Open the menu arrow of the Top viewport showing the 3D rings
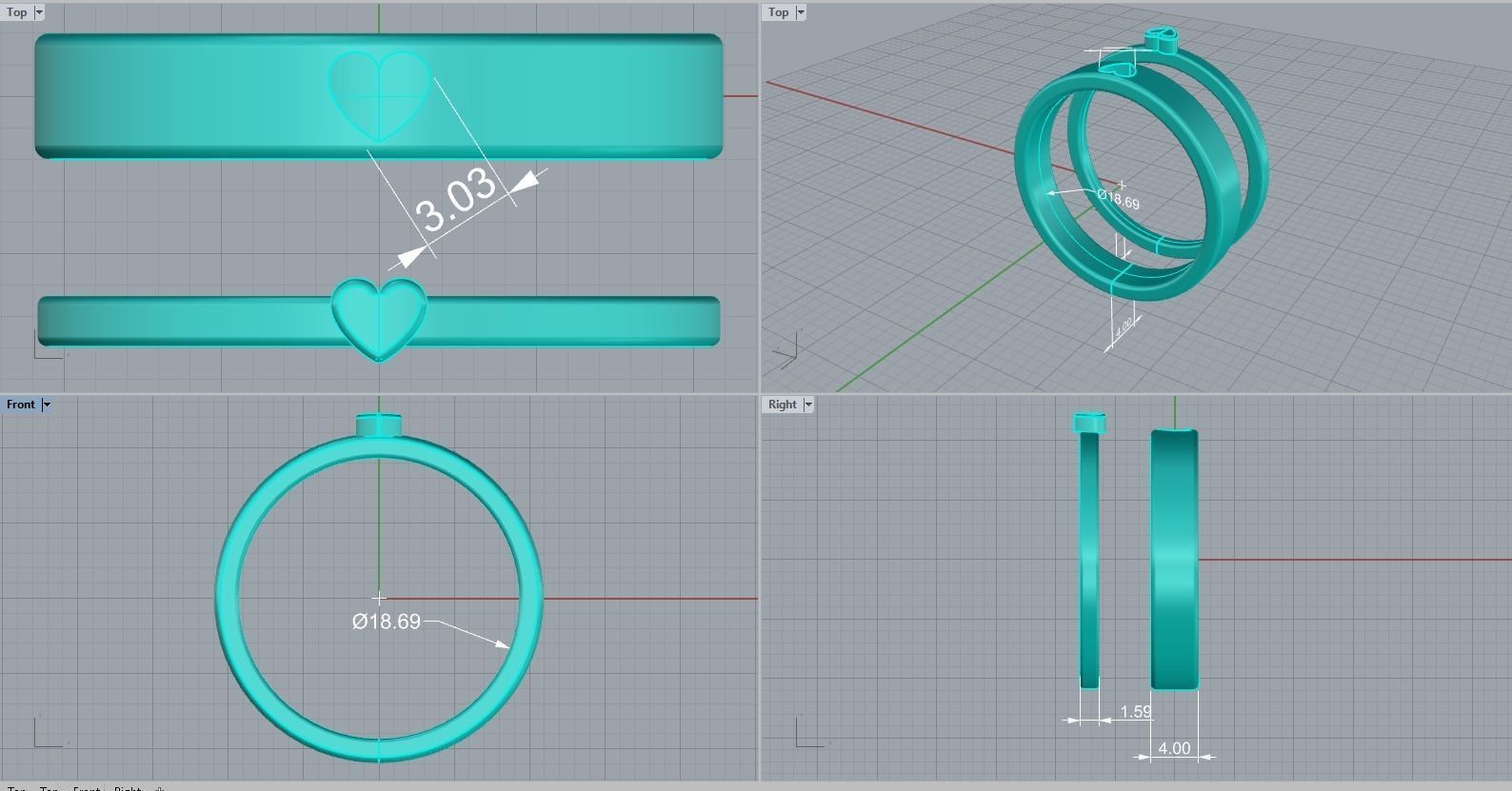This screenshot has height=791, width=1512. click(x=801, y=12)
